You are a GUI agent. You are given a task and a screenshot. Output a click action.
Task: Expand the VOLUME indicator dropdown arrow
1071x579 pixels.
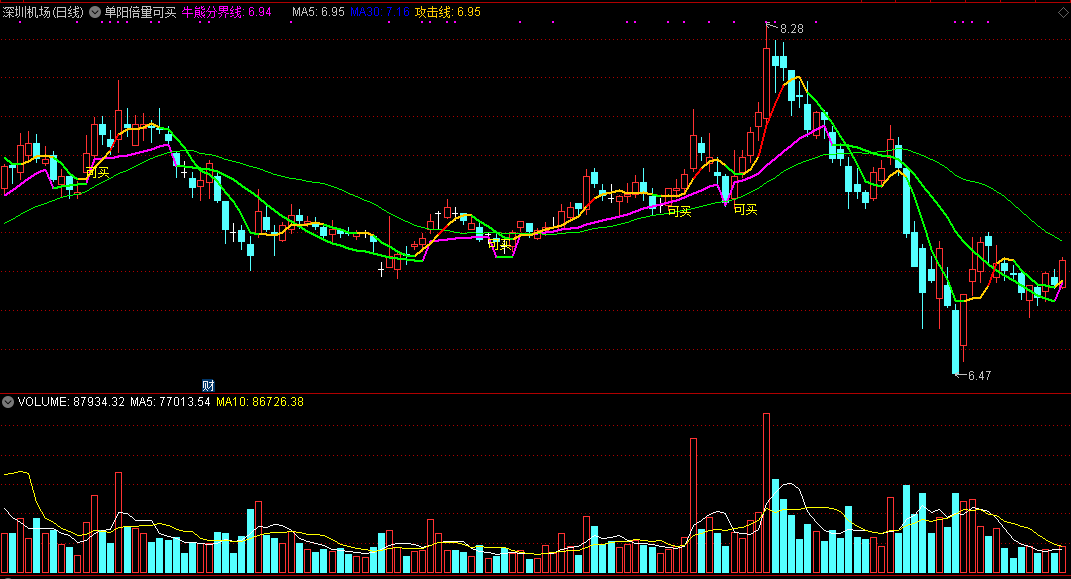pos(8,402)
